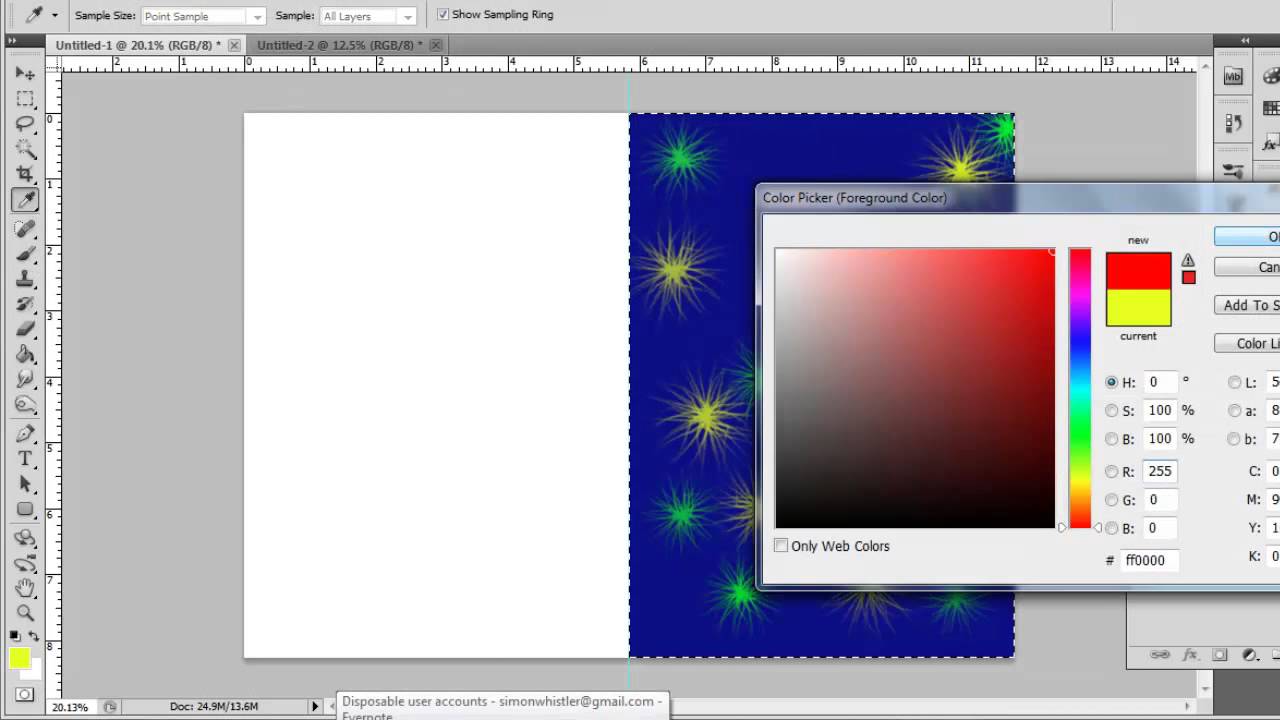Switch to the Untitled-2 document tab
Screen dimensions: 1280x720
(x=340, y=45)
